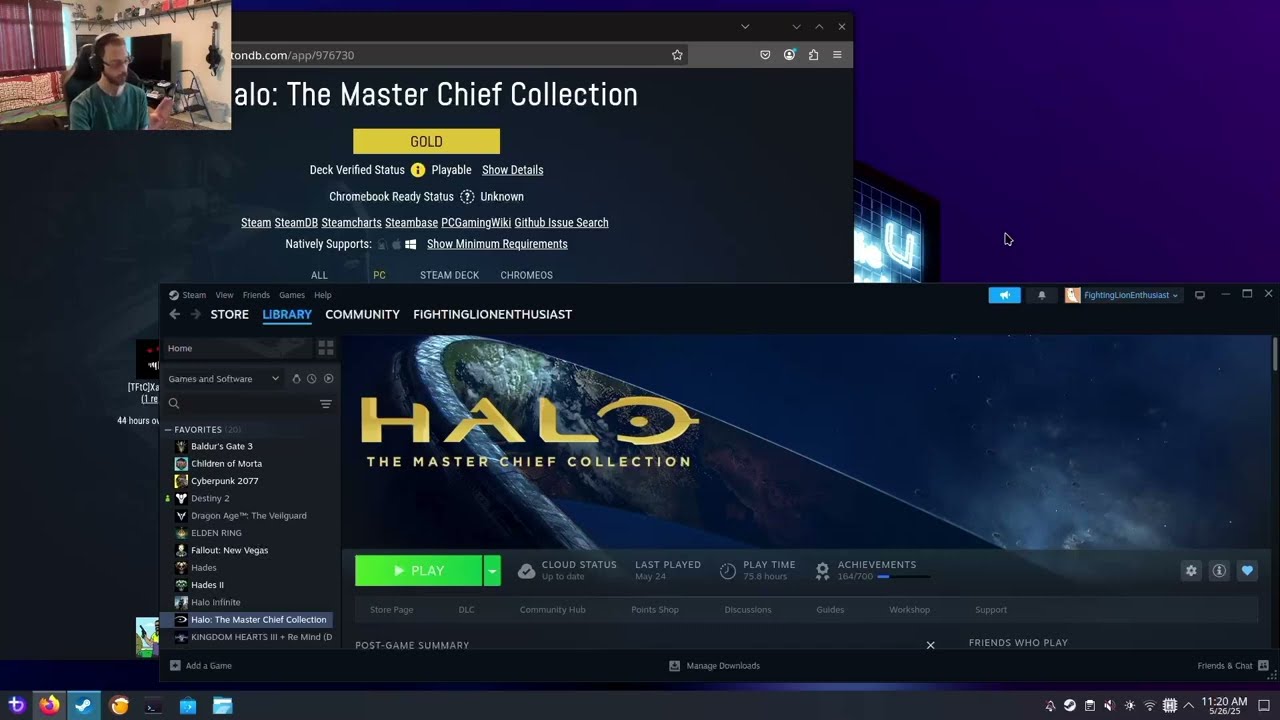This screenshot has width=1280, height=720.
Task: Toggle the ready-to-play filter icon
Action: [x=328, y=379]
